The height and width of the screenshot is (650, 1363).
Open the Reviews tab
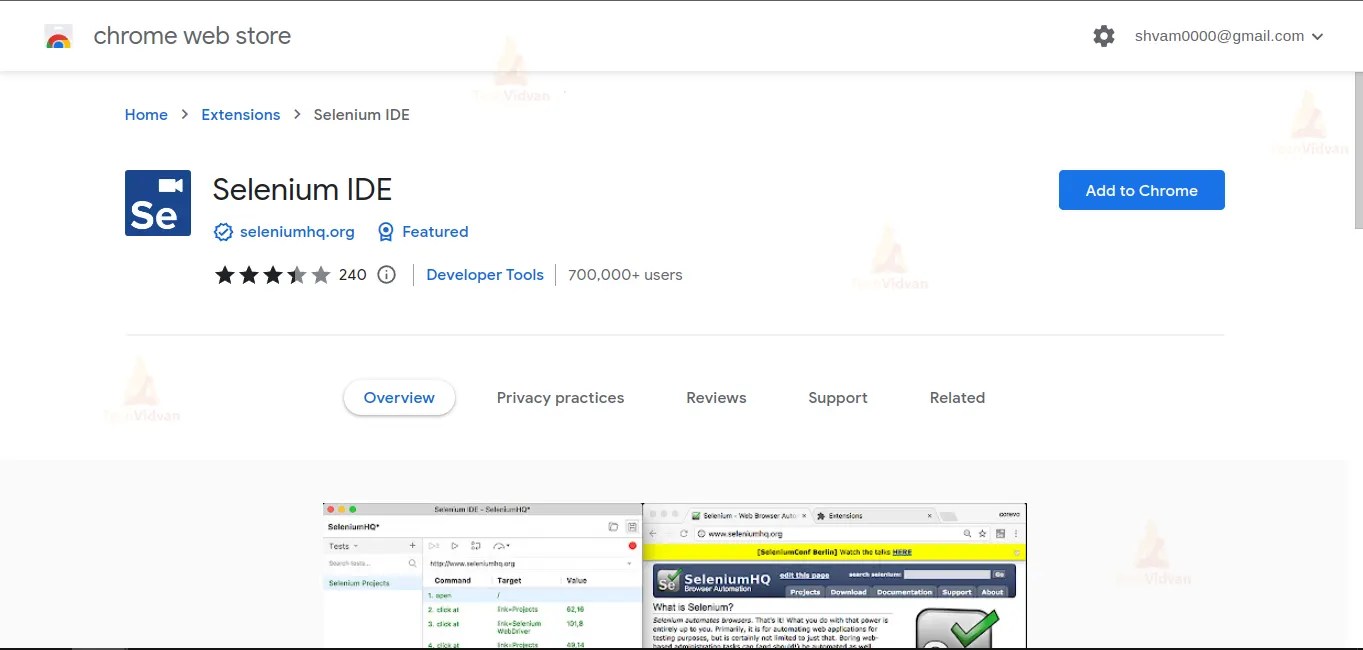pyautogui.click(x=716, y=398)
